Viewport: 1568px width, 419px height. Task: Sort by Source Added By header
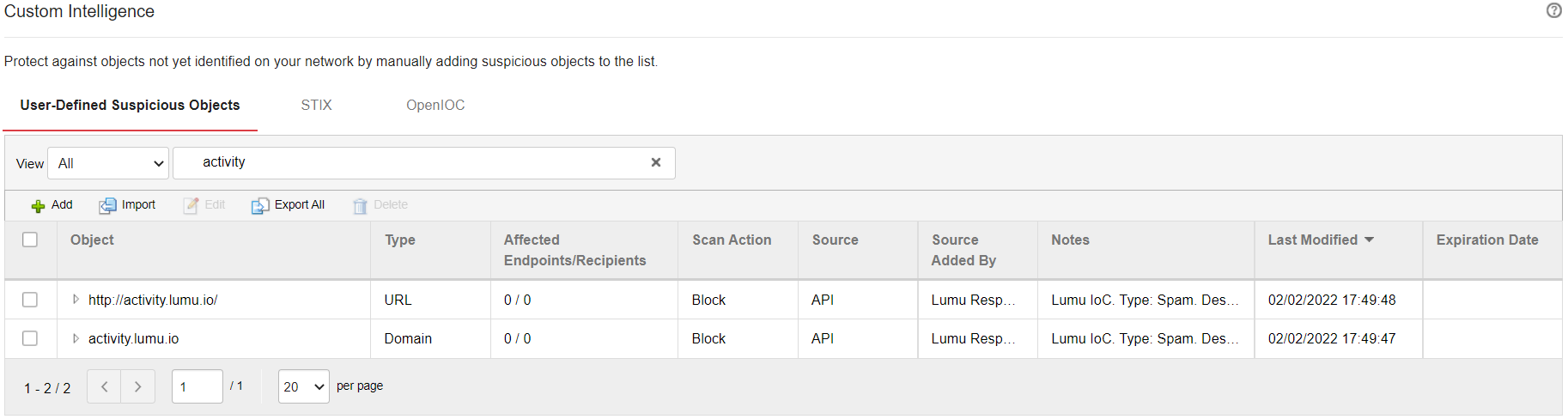pyautogui.click(x=964, y=250)
